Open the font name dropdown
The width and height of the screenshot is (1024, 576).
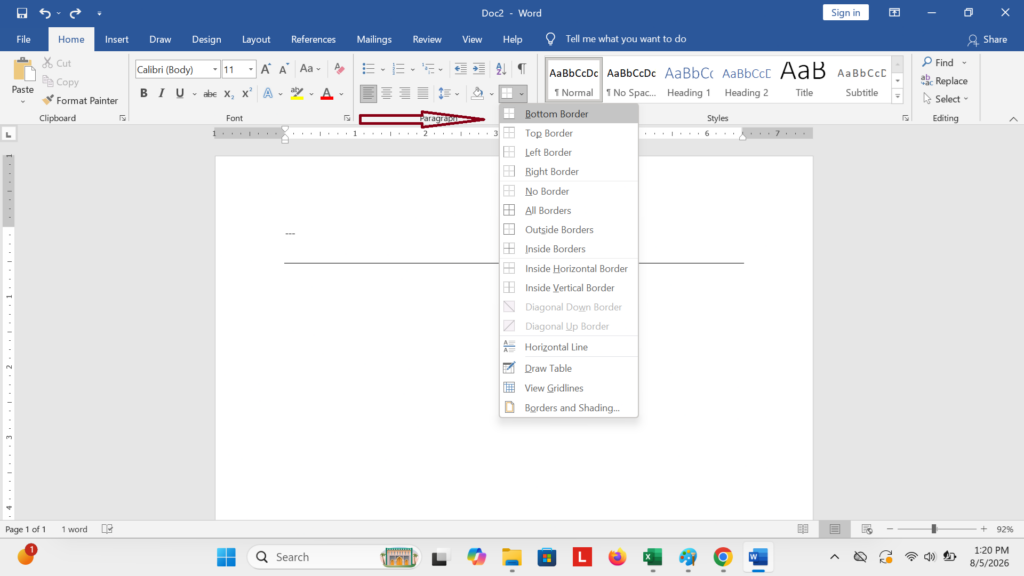coord(215,69)
